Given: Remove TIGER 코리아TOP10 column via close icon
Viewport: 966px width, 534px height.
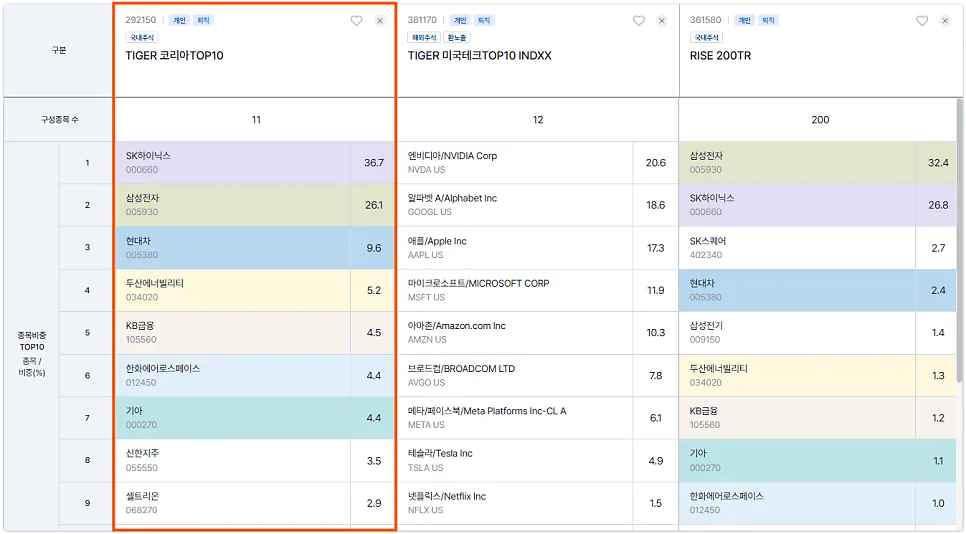Looking at the screenshot, I should click(x=380, y=21).
